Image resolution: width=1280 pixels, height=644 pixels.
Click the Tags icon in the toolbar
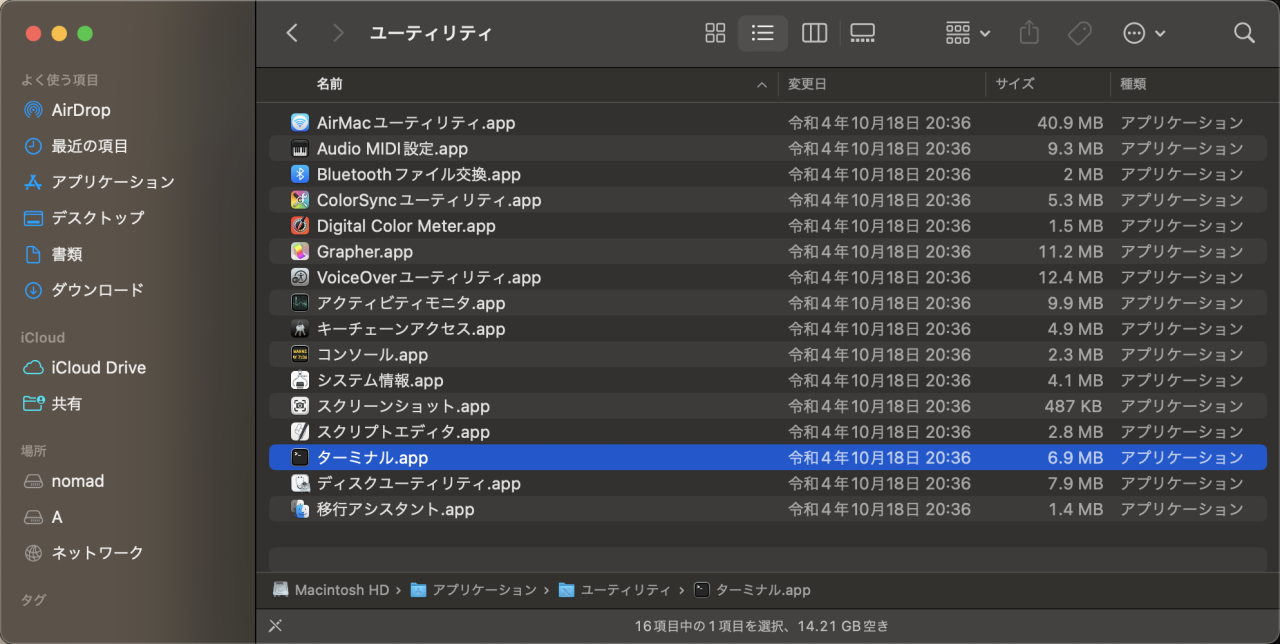tap(1079, 33)
